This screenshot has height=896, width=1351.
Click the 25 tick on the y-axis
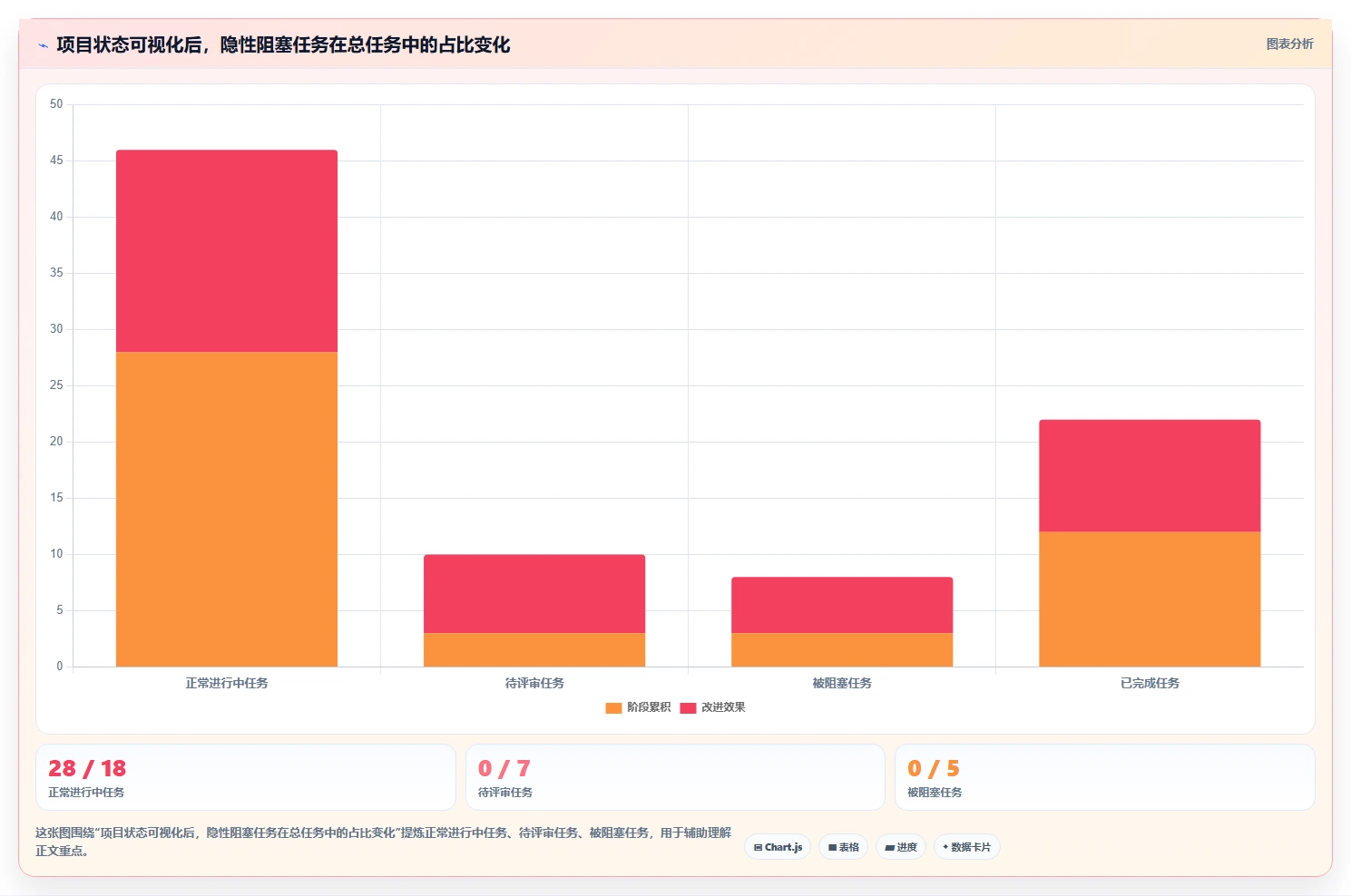56,385
